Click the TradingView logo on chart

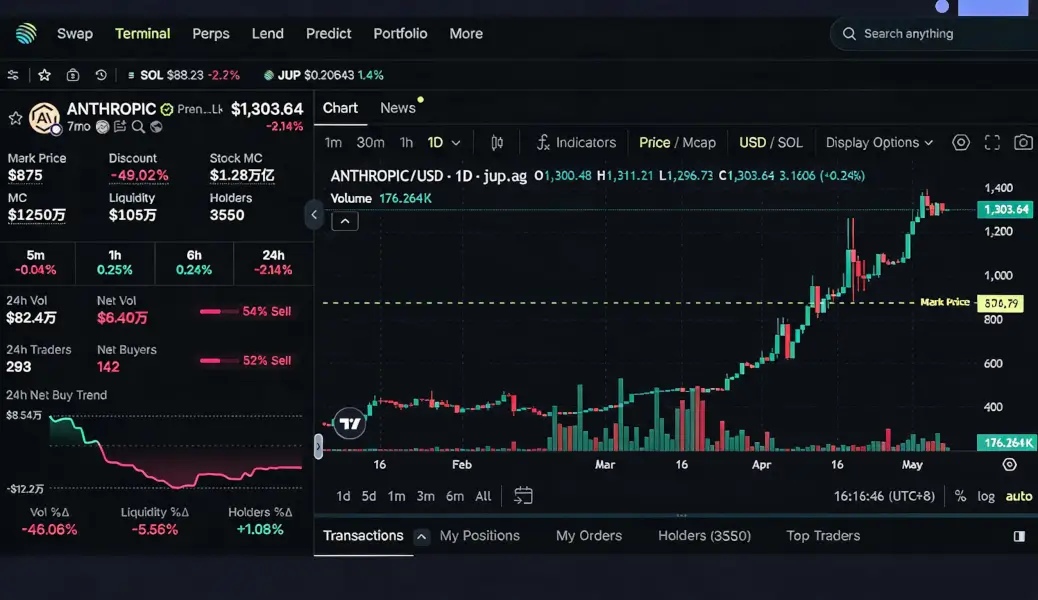point(350,424)
